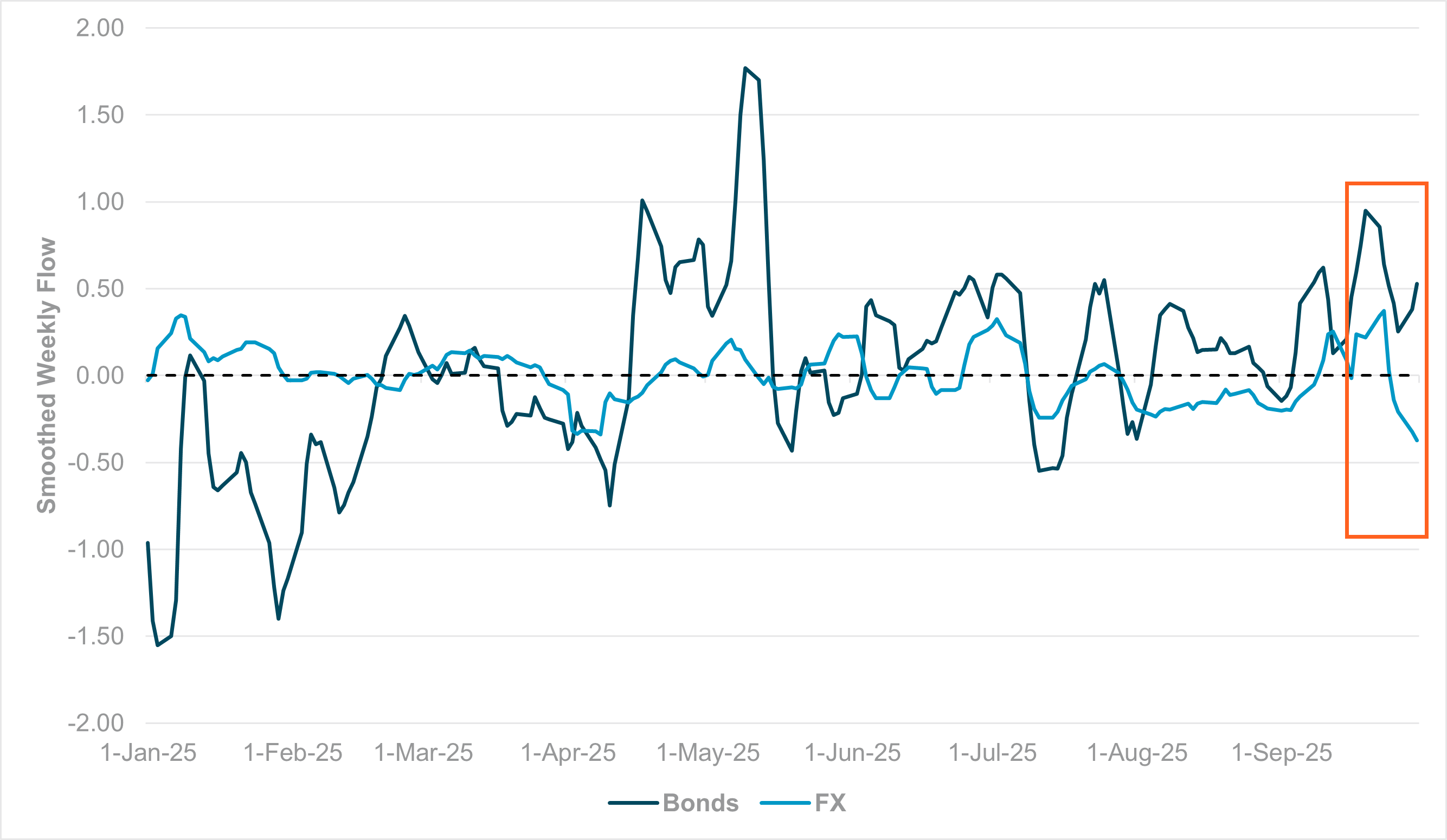Click the 1-Jan-25 date label
The height and width of the screenshot is (840, 1447).
tap(148, 753)
